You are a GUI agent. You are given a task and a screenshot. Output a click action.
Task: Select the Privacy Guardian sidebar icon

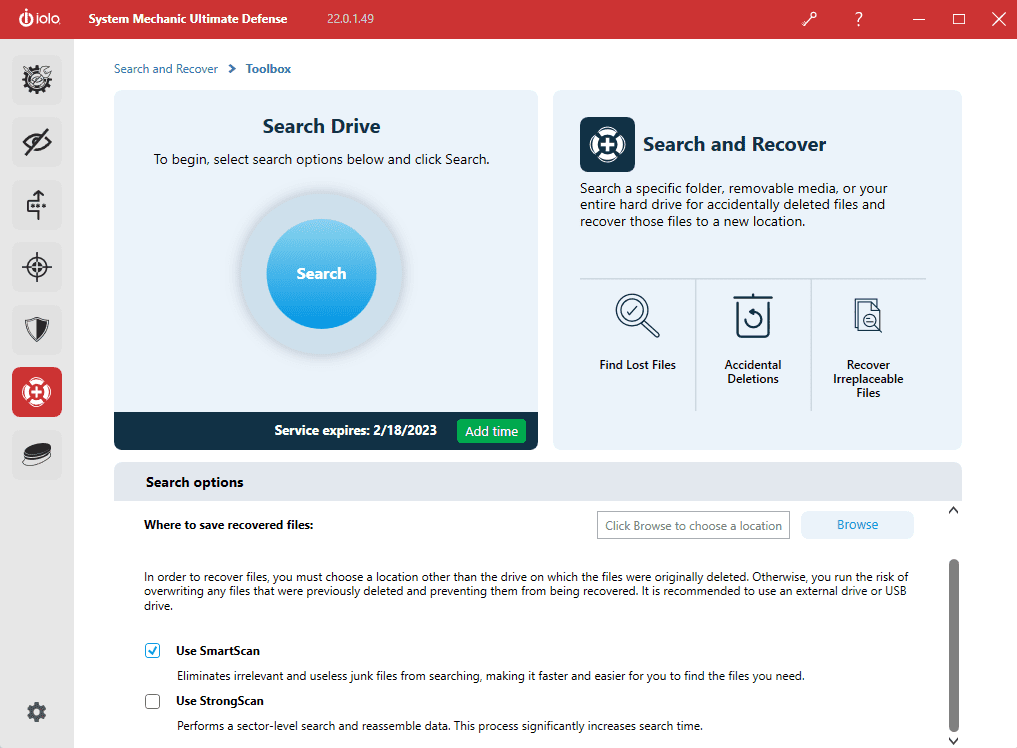(x=37, y=142)
